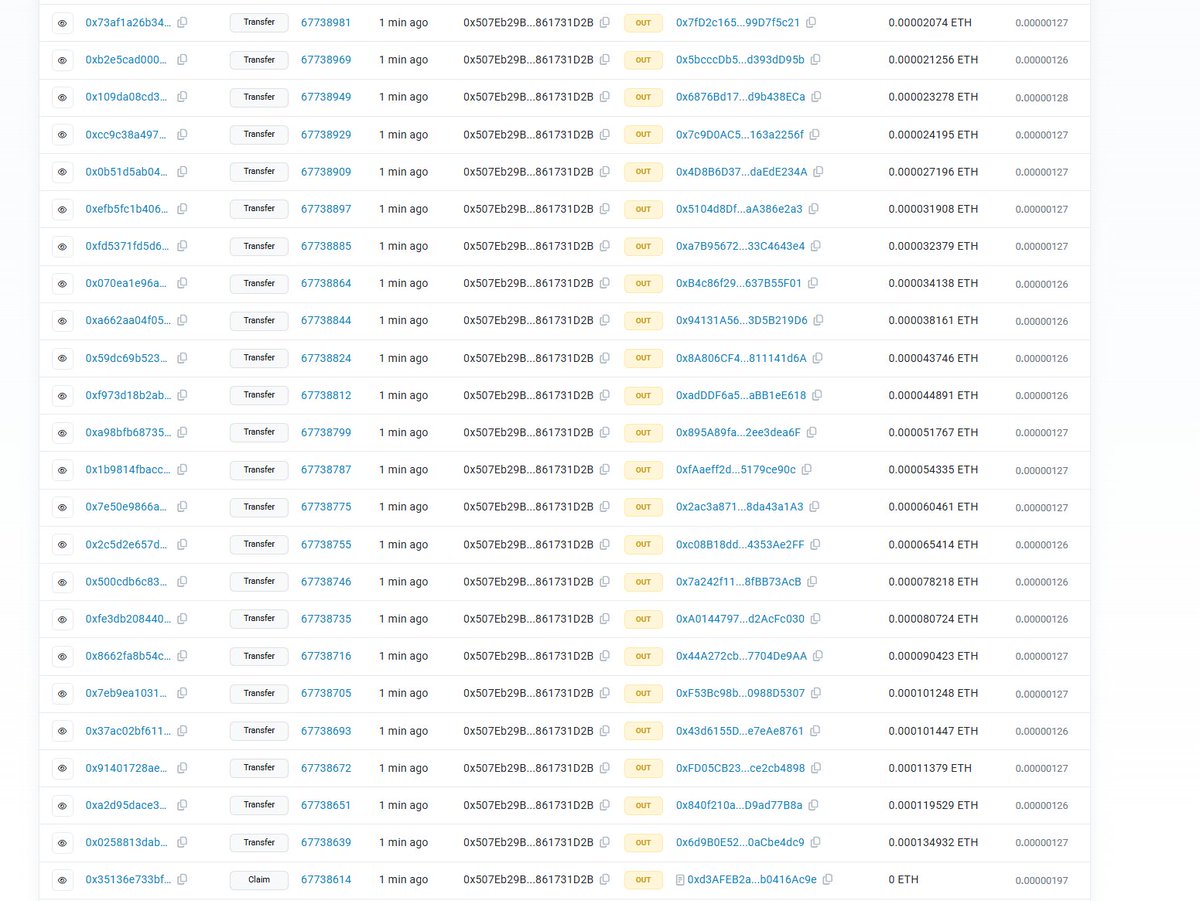Click amount 0.00011379 ETH
1200x901 pixels.
click(930, 768)
